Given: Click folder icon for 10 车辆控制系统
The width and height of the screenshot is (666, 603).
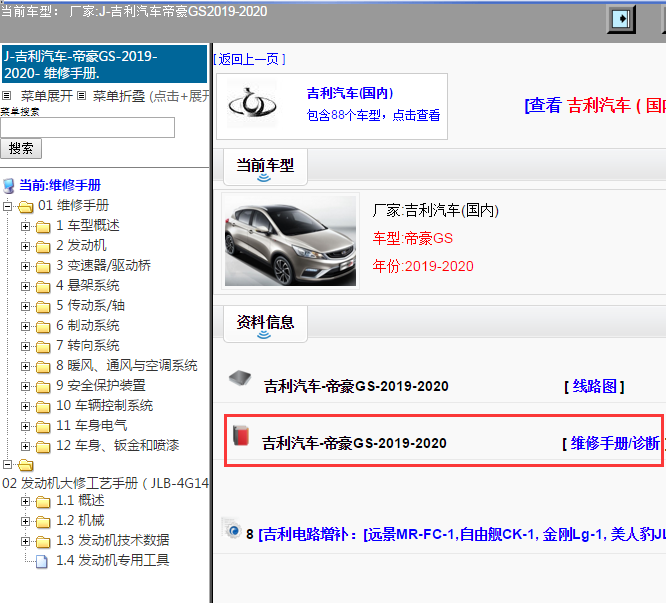Looking at the screenshot, I should (43, 406).
